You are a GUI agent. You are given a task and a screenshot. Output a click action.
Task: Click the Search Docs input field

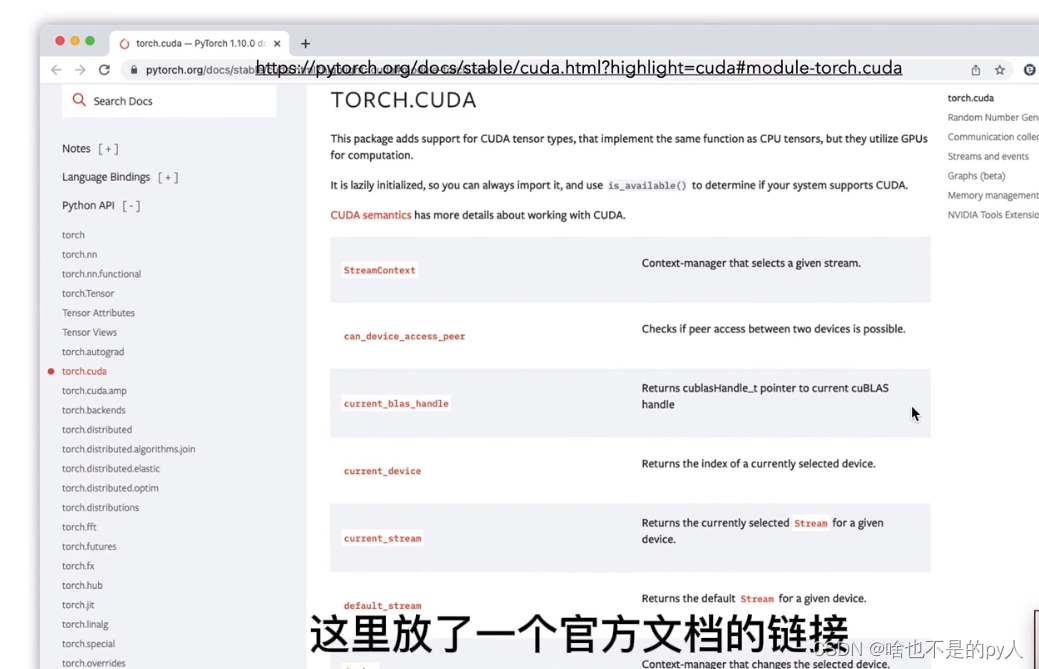169,101
